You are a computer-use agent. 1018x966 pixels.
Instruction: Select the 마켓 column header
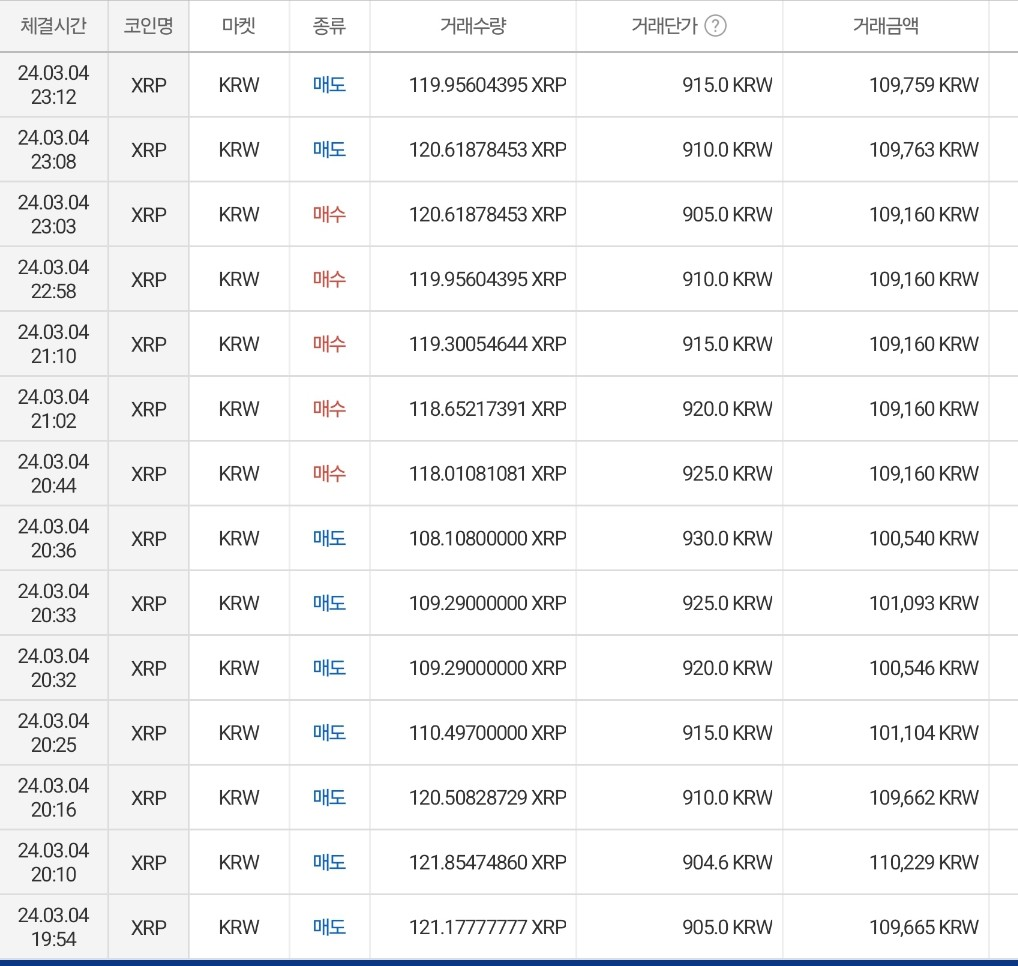coord(238,26)
